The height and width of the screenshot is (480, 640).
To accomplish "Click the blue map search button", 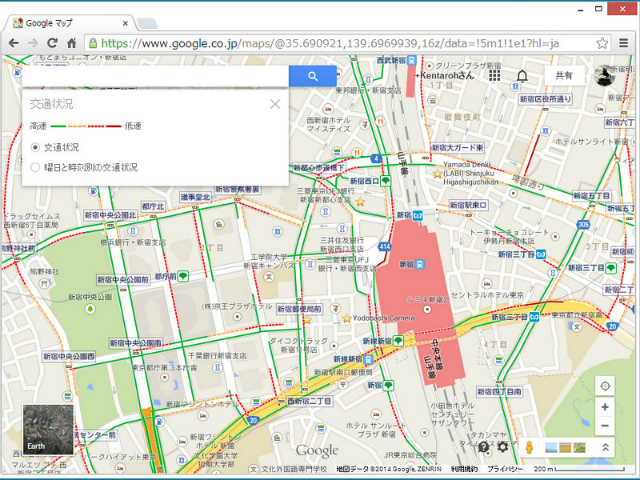I will tap(313, 76).
